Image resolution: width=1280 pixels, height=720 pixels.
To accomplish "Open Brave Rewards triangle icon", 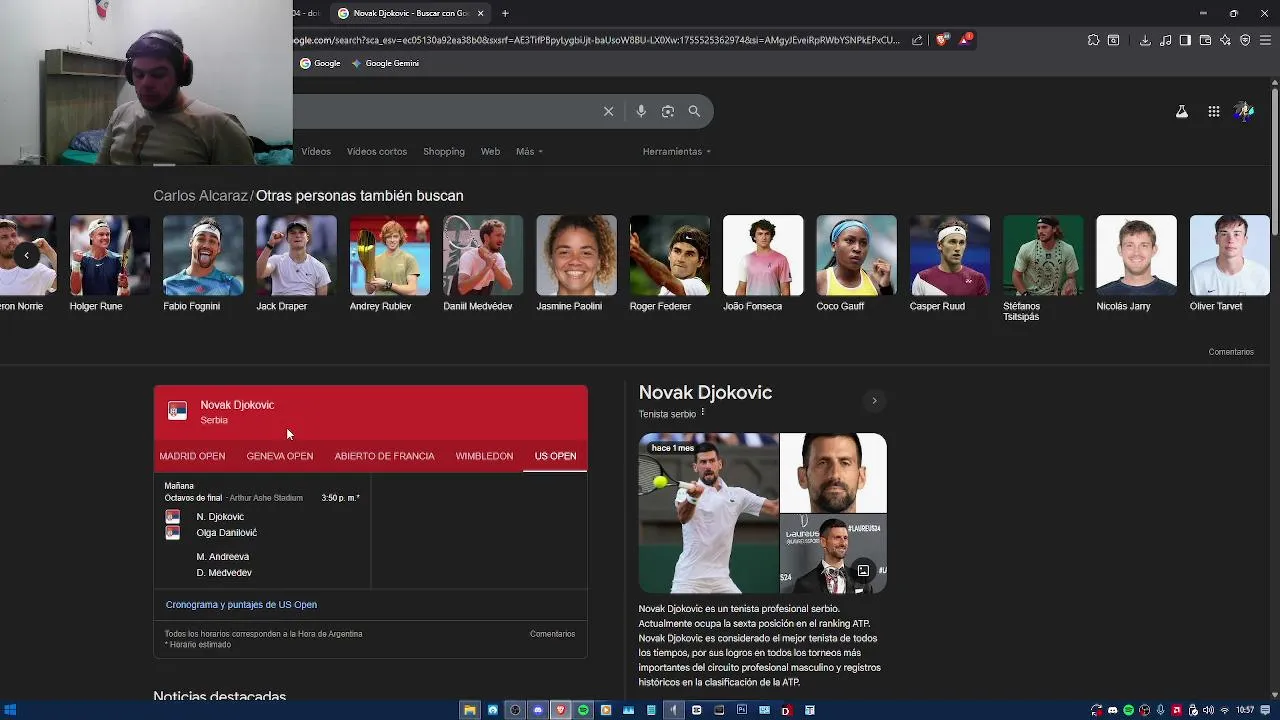I will click(965, 40).
